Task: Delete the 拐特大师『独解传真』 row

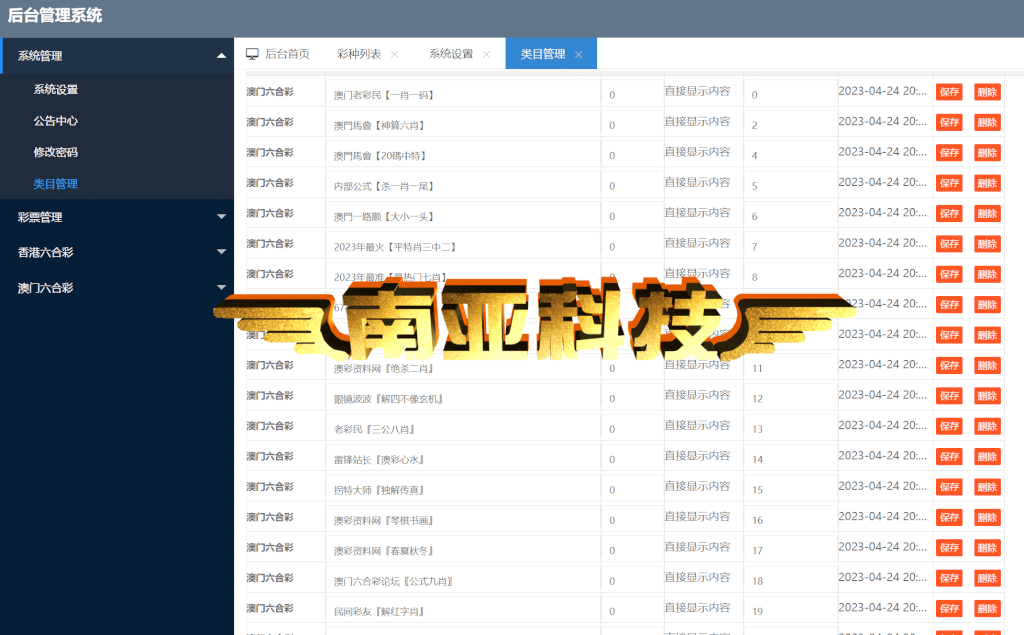Action: click(987, 487)
